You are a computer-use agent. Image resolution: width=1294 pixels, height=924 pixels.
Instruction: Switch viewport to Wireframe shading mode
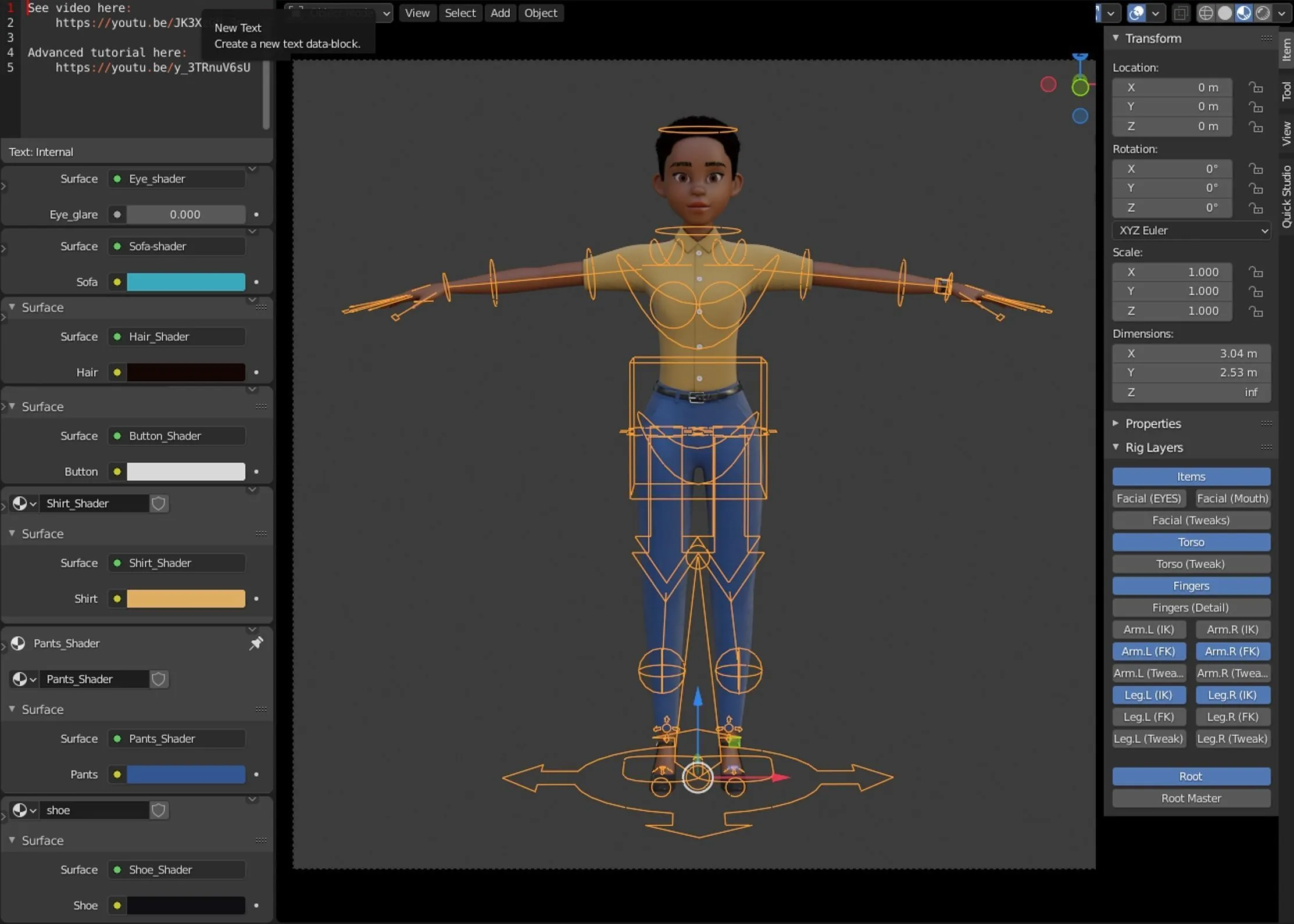coord(1206,13)
